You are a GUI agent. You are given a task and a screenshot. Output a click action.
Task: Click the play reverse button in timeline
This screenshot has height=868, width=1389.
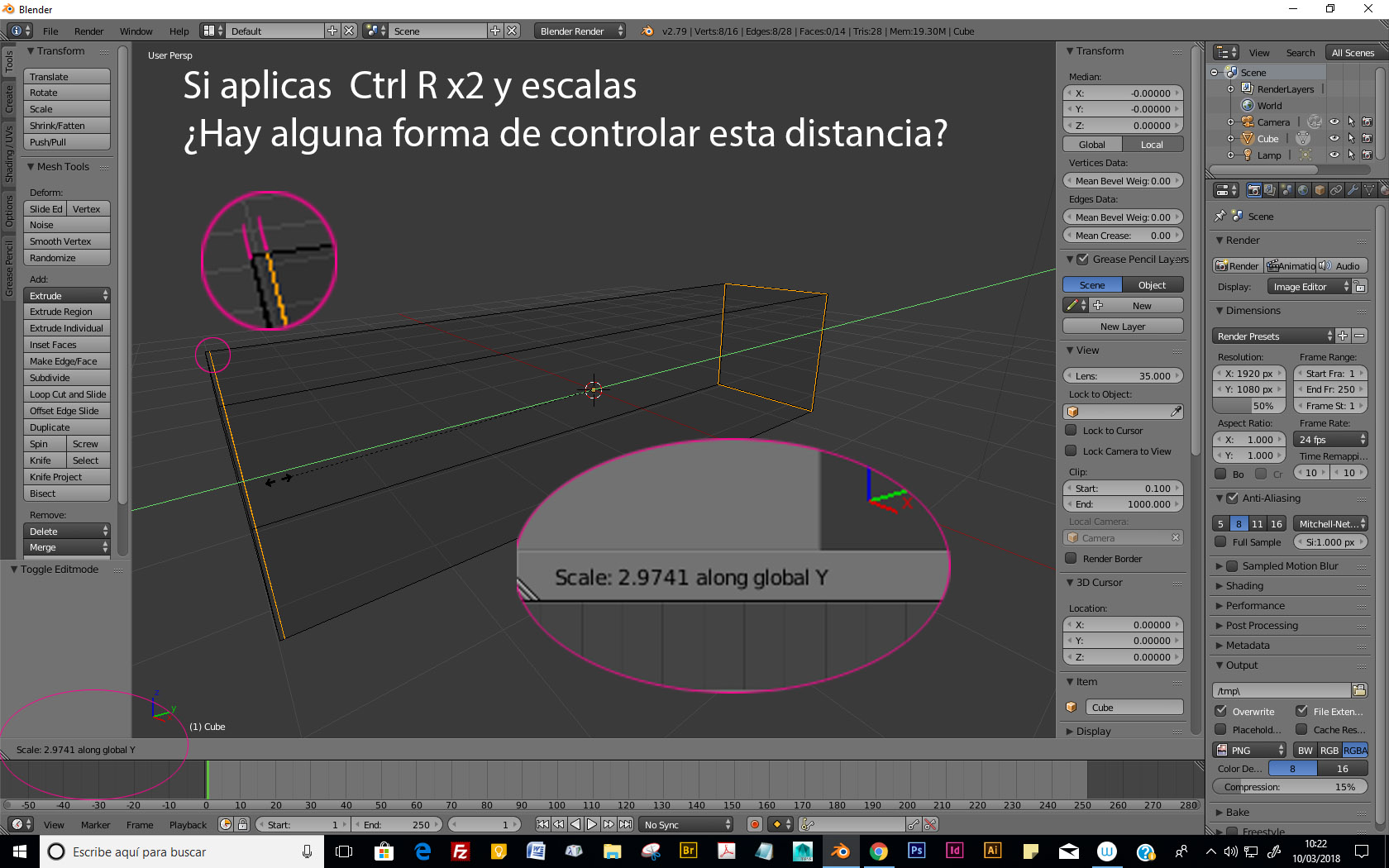click(575, 824)
